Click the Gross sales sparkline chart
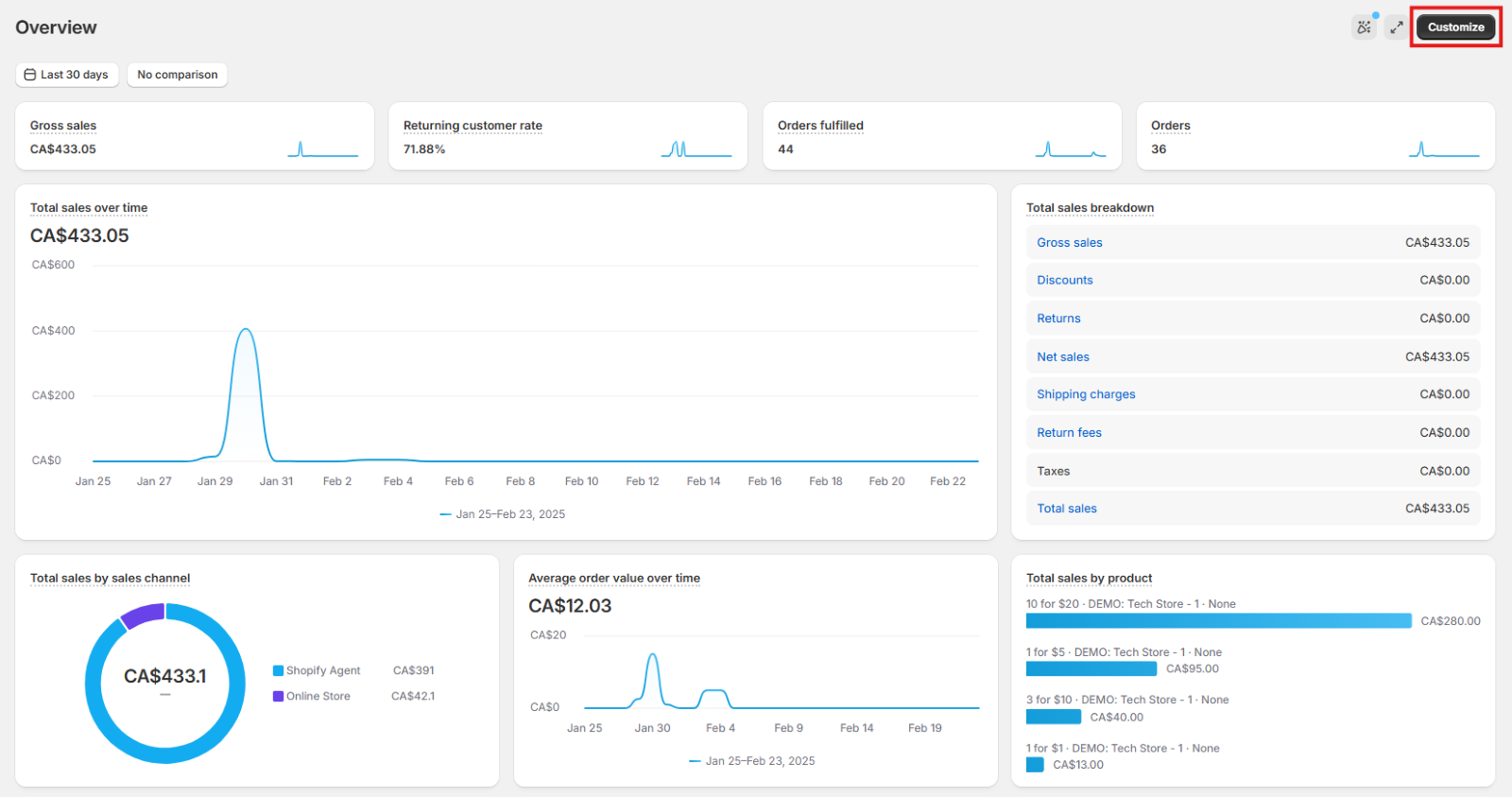 [x=322, y=149]
